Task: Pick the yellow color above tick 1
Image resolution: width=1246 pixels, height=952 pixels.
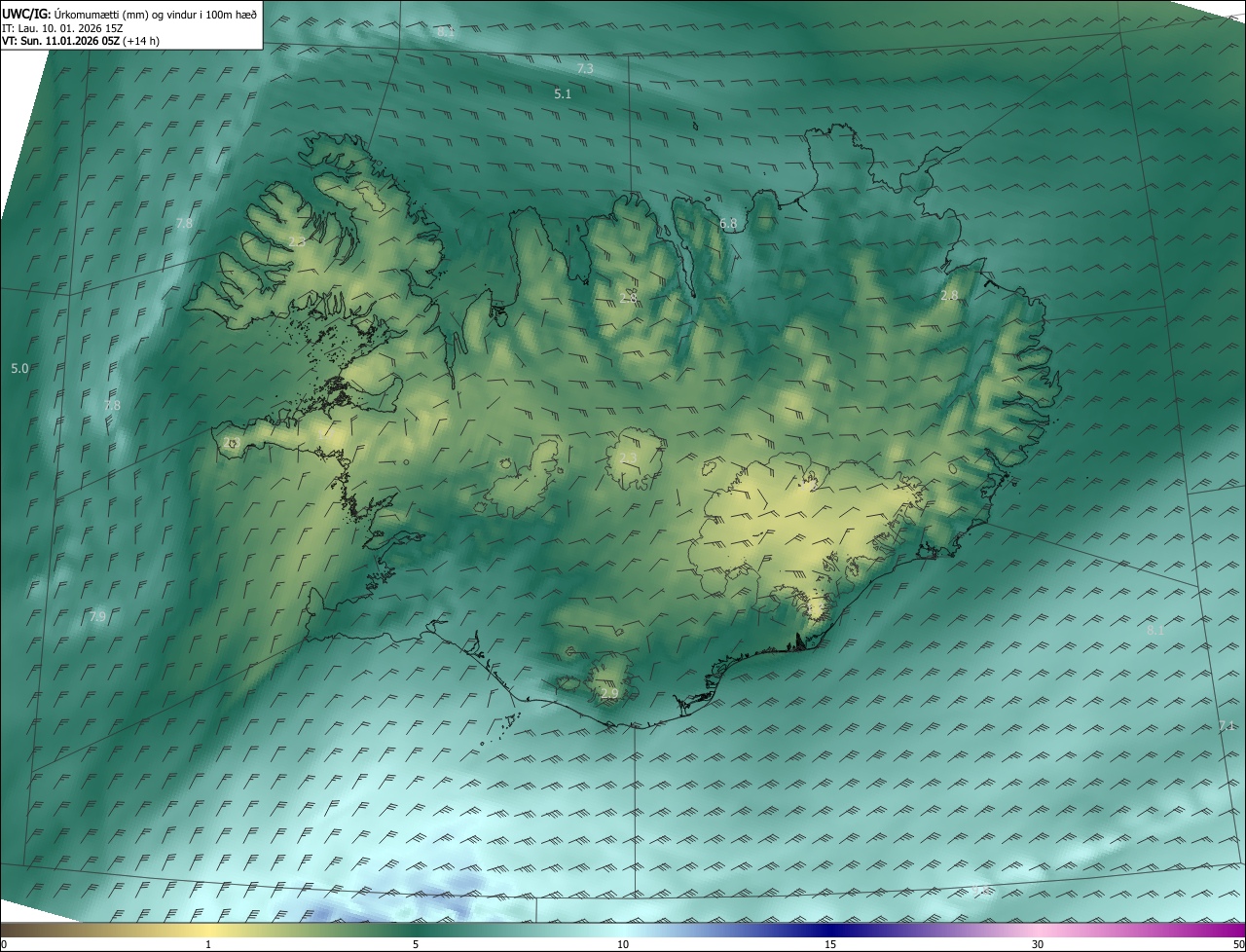Action: [208, 930]
